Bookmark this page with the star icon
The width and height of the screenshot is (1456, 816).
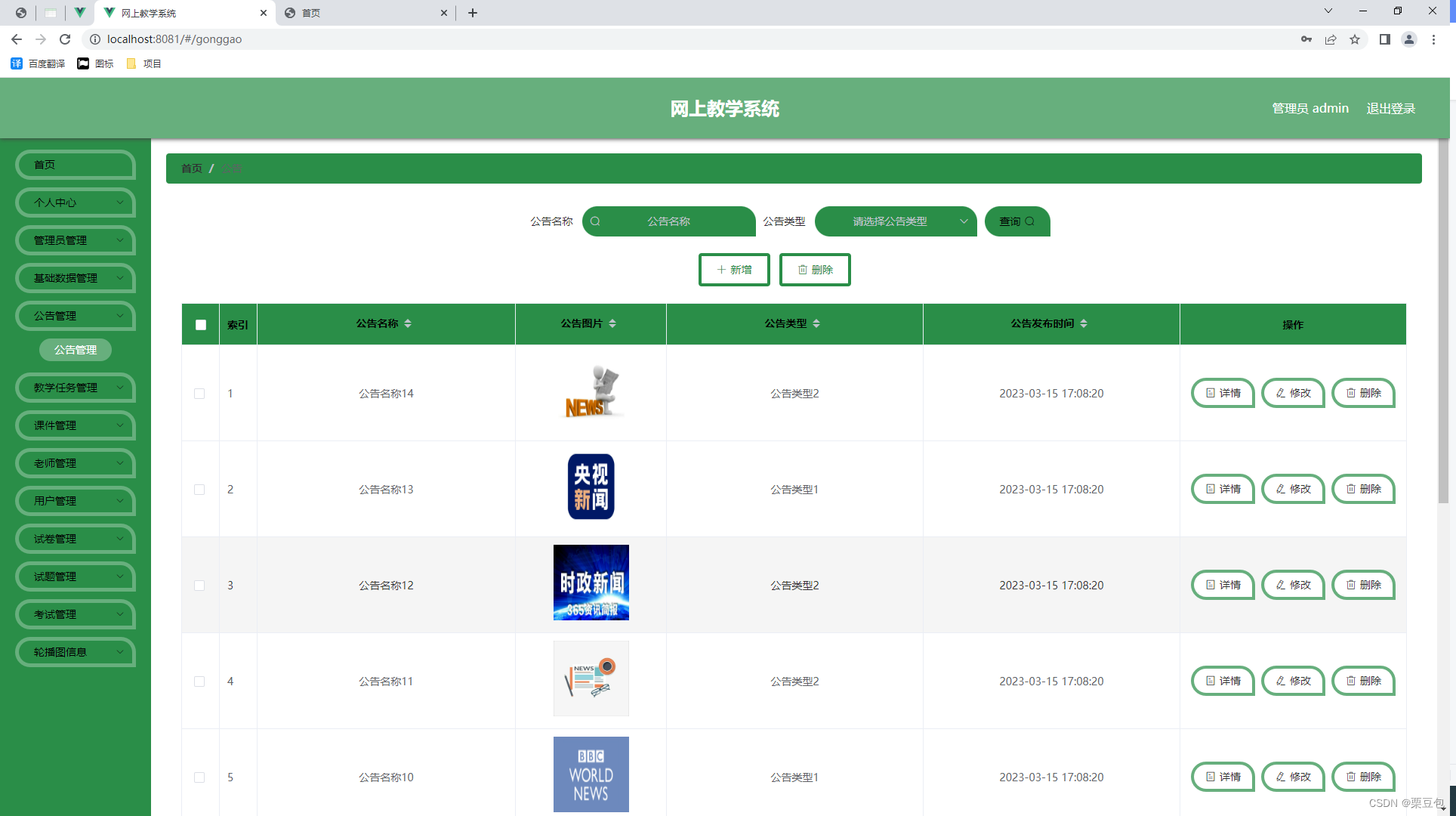1355,39
